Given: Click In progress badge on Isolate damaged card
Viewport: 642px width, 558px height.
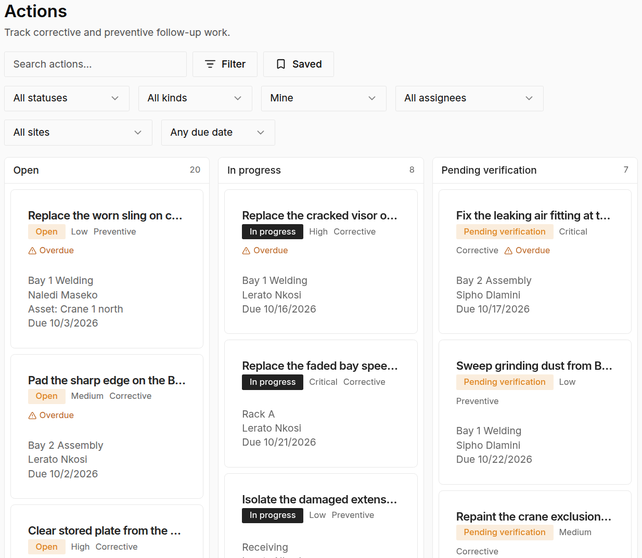Looking at the screenshot, I should [272, 515].
